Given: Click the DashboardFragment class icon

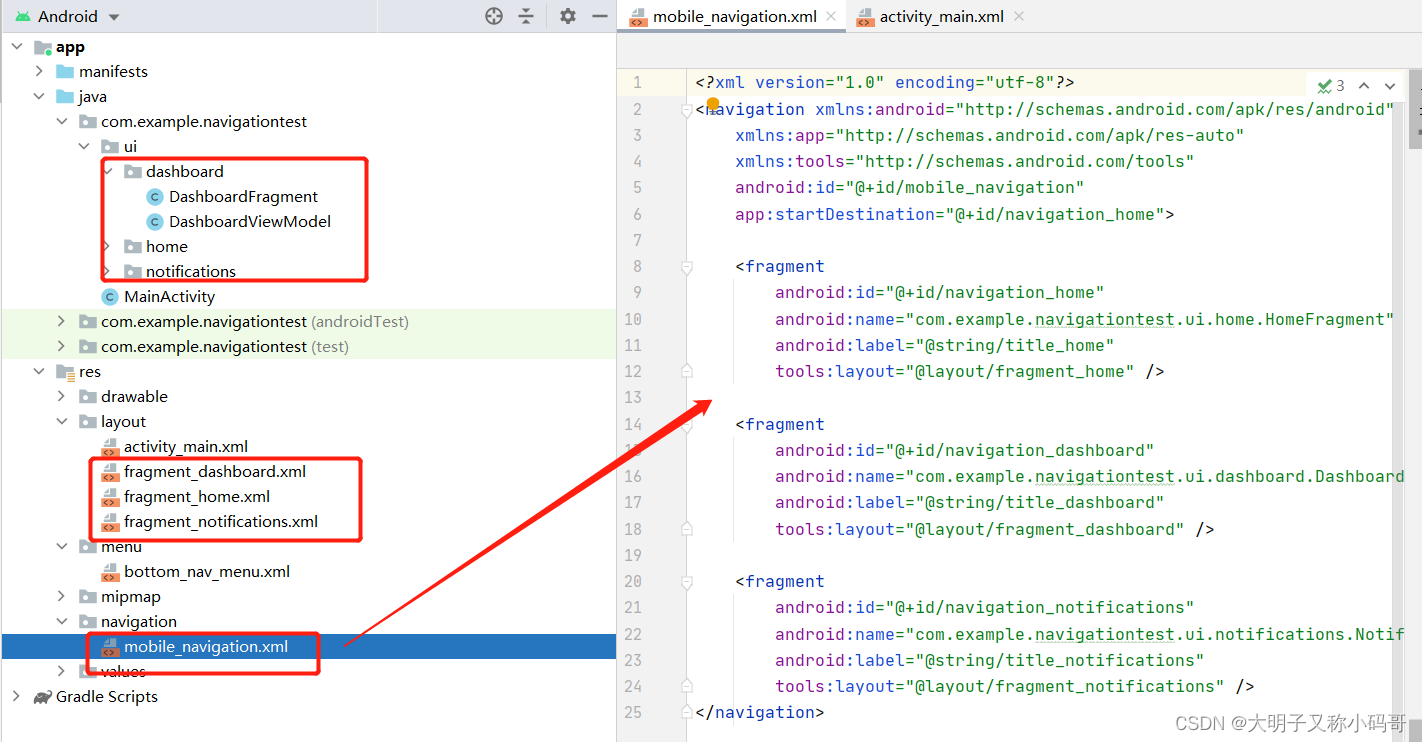Looking at the screenshot, I should tap(155, 197).
